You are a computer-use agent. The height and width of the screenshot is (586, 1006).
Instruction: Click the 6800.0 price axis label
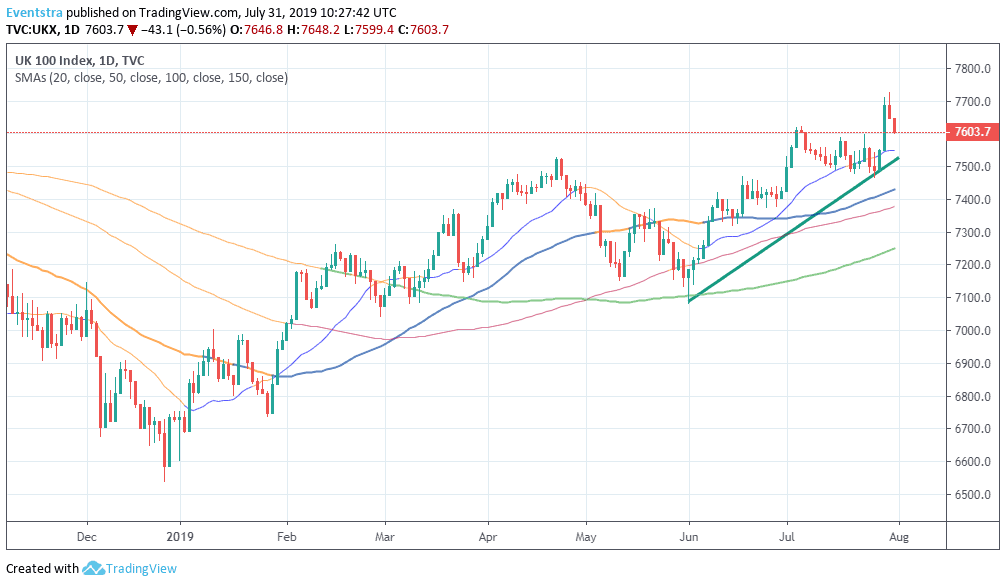click(x=973, y=397)
